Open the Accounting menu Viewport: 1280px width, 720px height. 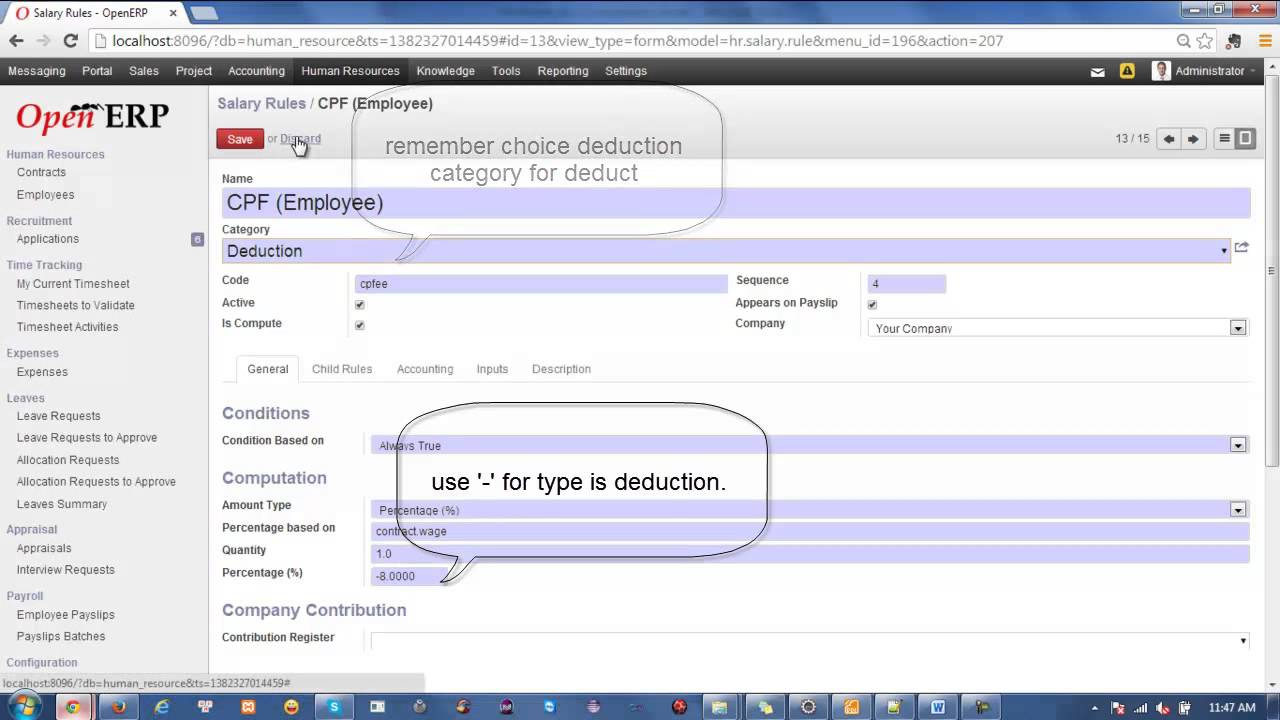coord(256,71)
